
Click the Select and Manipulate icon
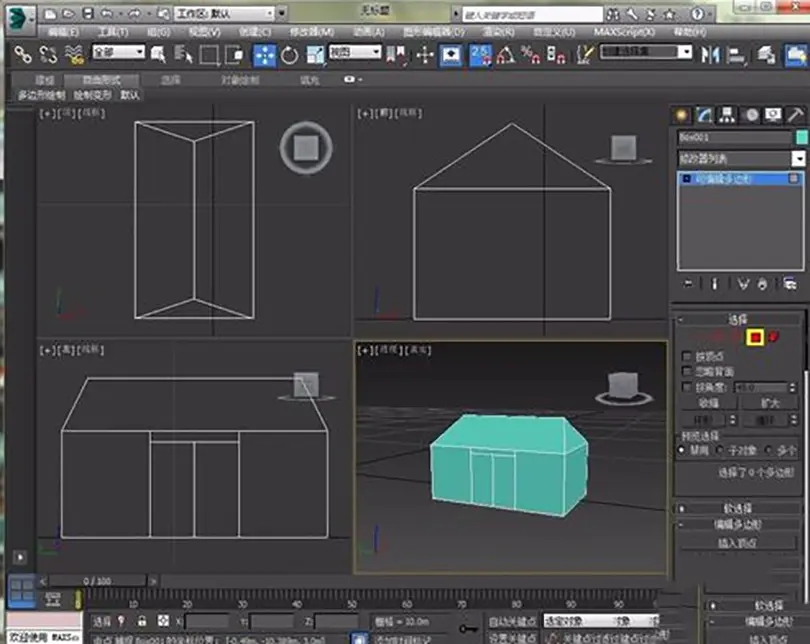pos(425,55)
